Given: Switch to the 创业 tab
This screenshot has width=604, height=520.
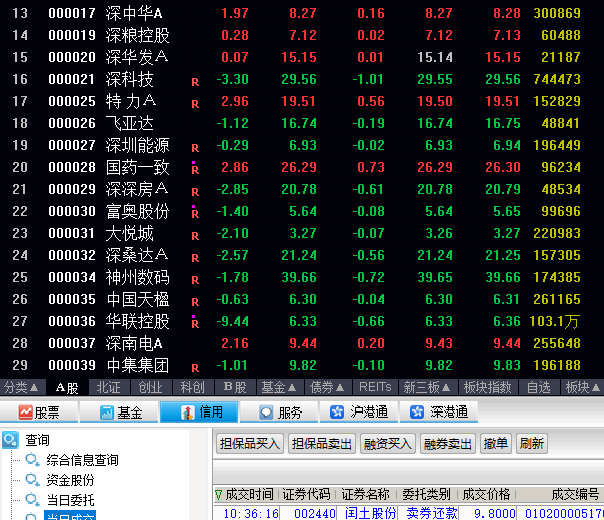Looking at the screenshot, I should pyautogui.click(x=151, y=387).
